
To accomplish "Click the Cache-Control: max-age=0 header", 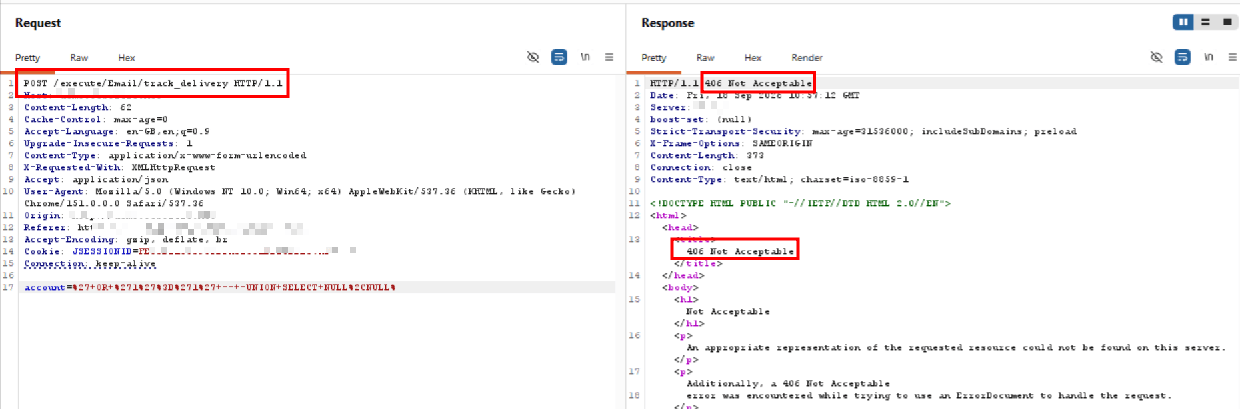I will pos(96,118).
